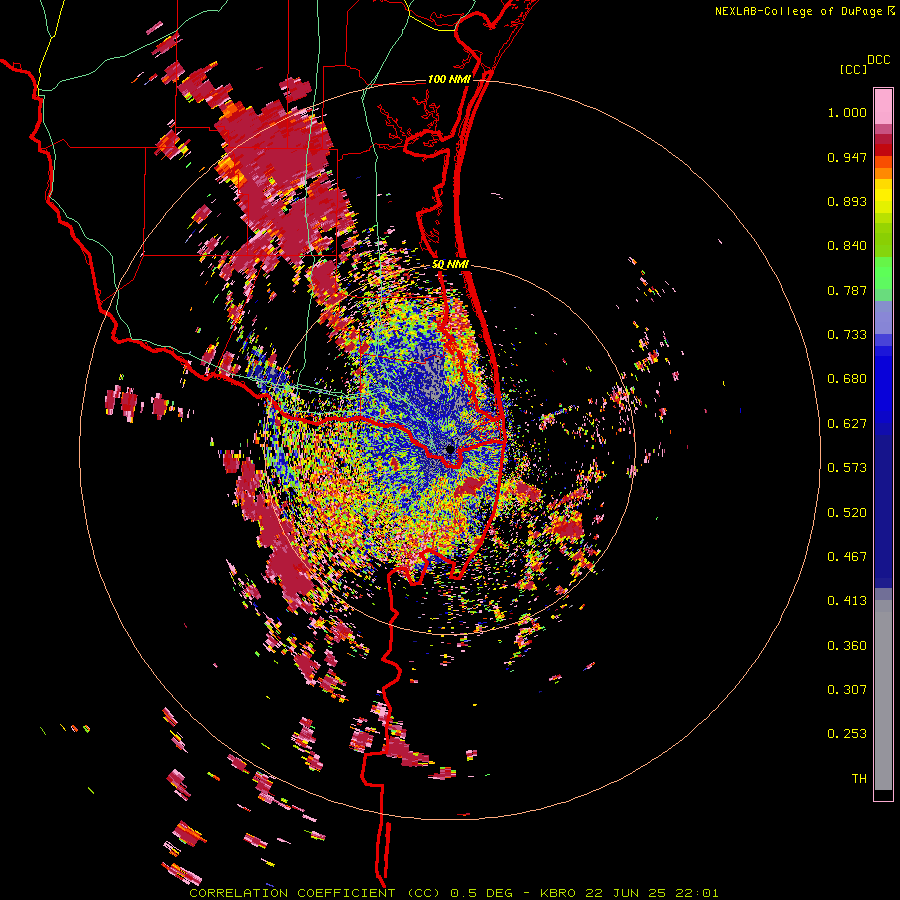Click the 0.360 colorbar value
Viewport: 900px width, 900px height.
(x=847, y=646)
